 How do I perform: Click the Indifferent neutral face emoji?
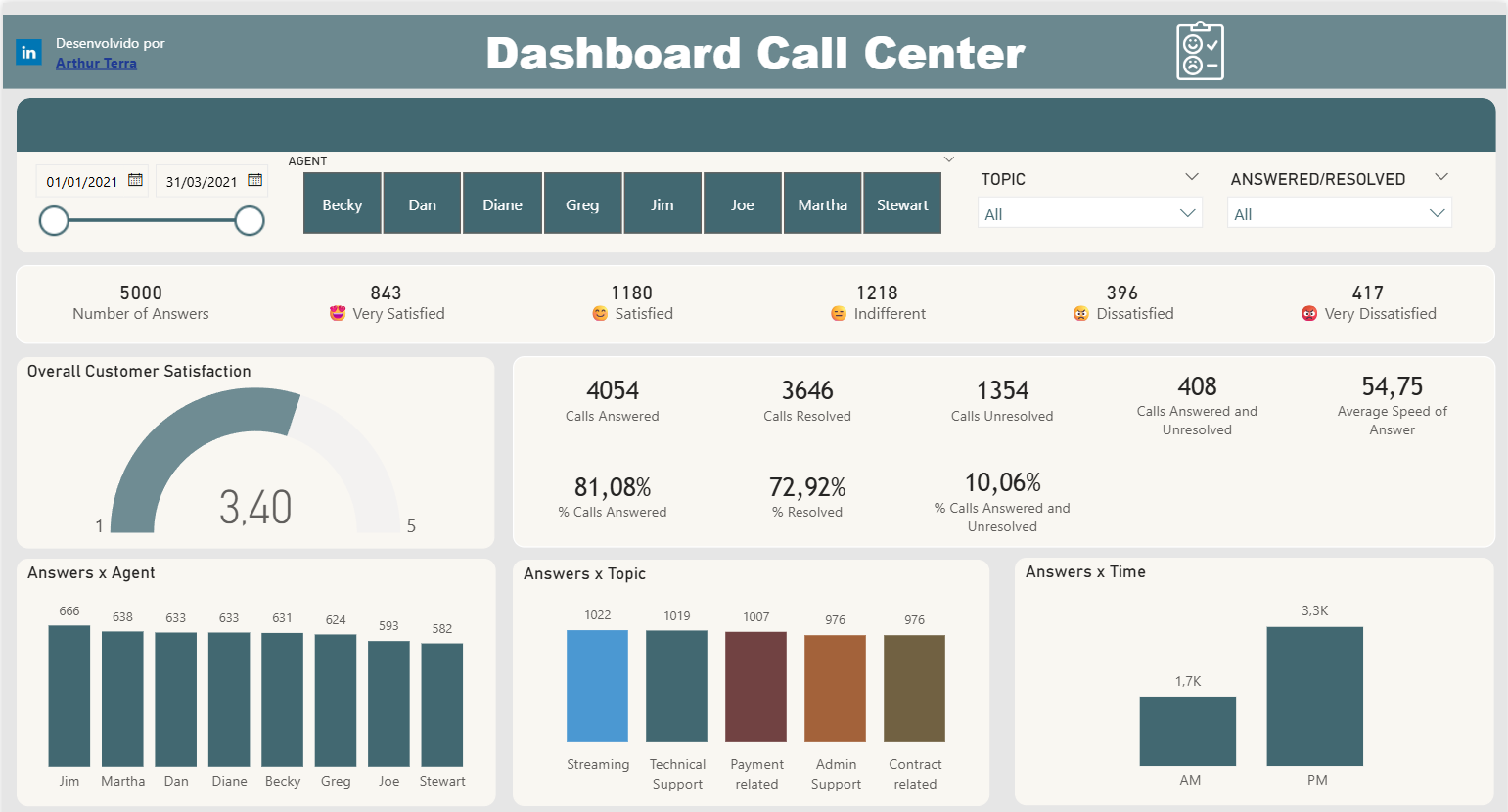839,314
